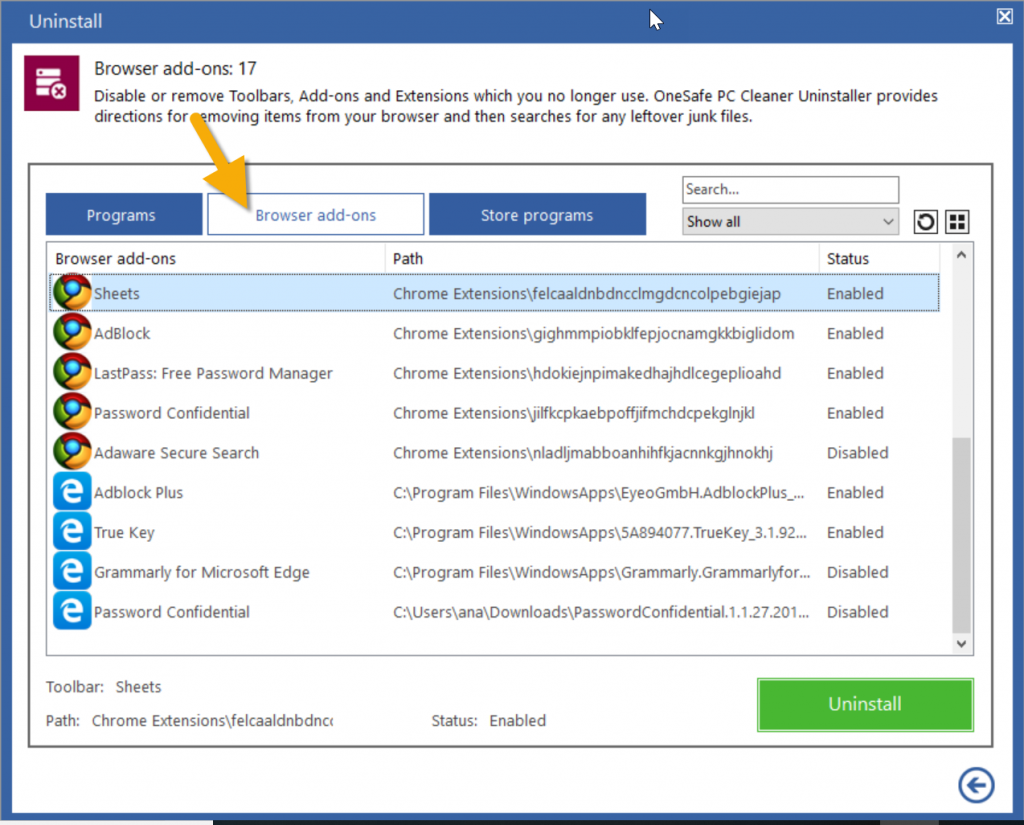
Task: Select the Sheets Chrome extension icon
Action: (72, 291)
